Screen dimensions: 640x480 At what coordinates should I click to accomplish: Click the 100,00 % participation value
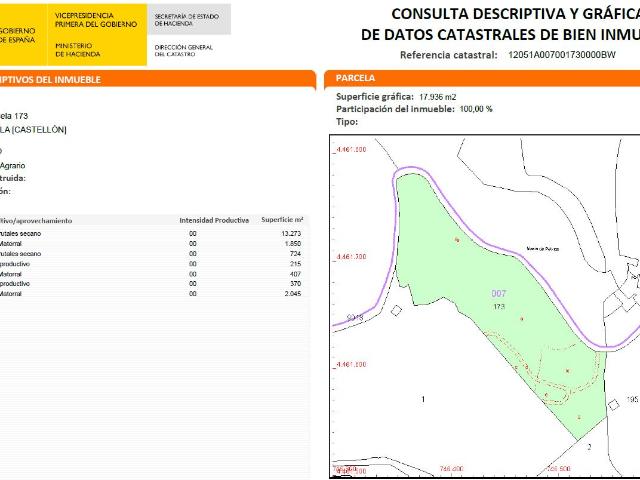pos(476,109)
